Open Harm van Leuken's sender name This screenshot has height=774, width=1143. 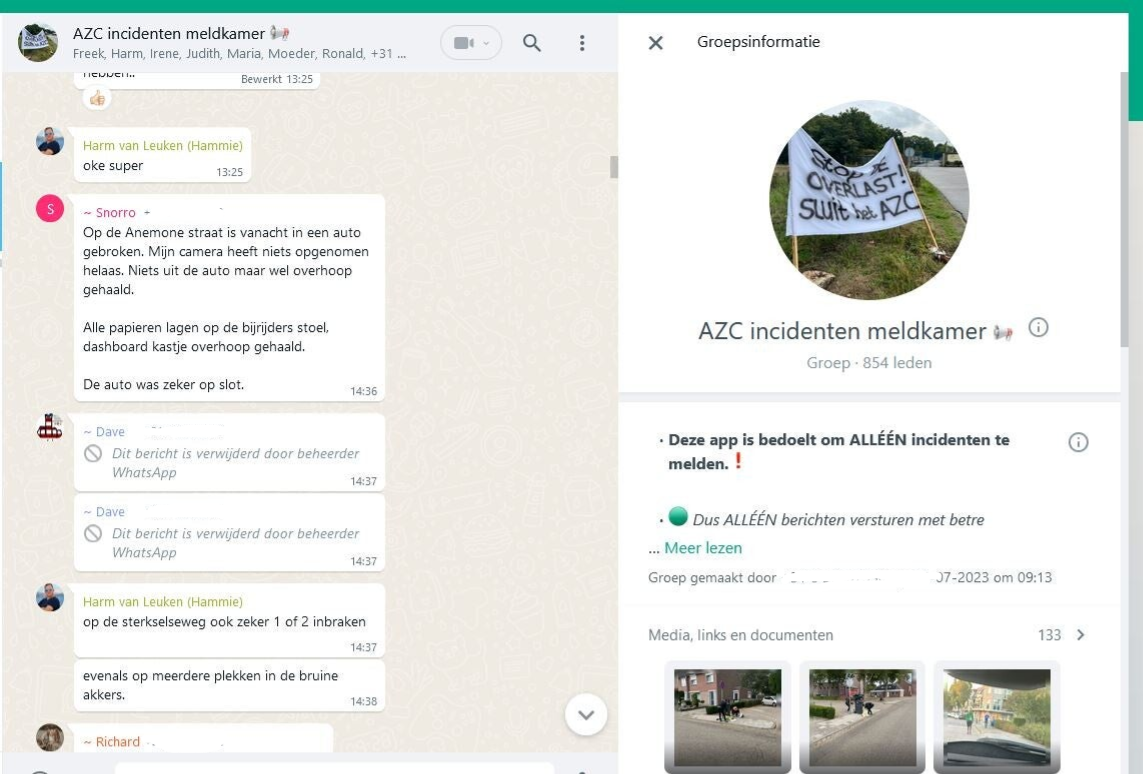click(x=162, y=145)
